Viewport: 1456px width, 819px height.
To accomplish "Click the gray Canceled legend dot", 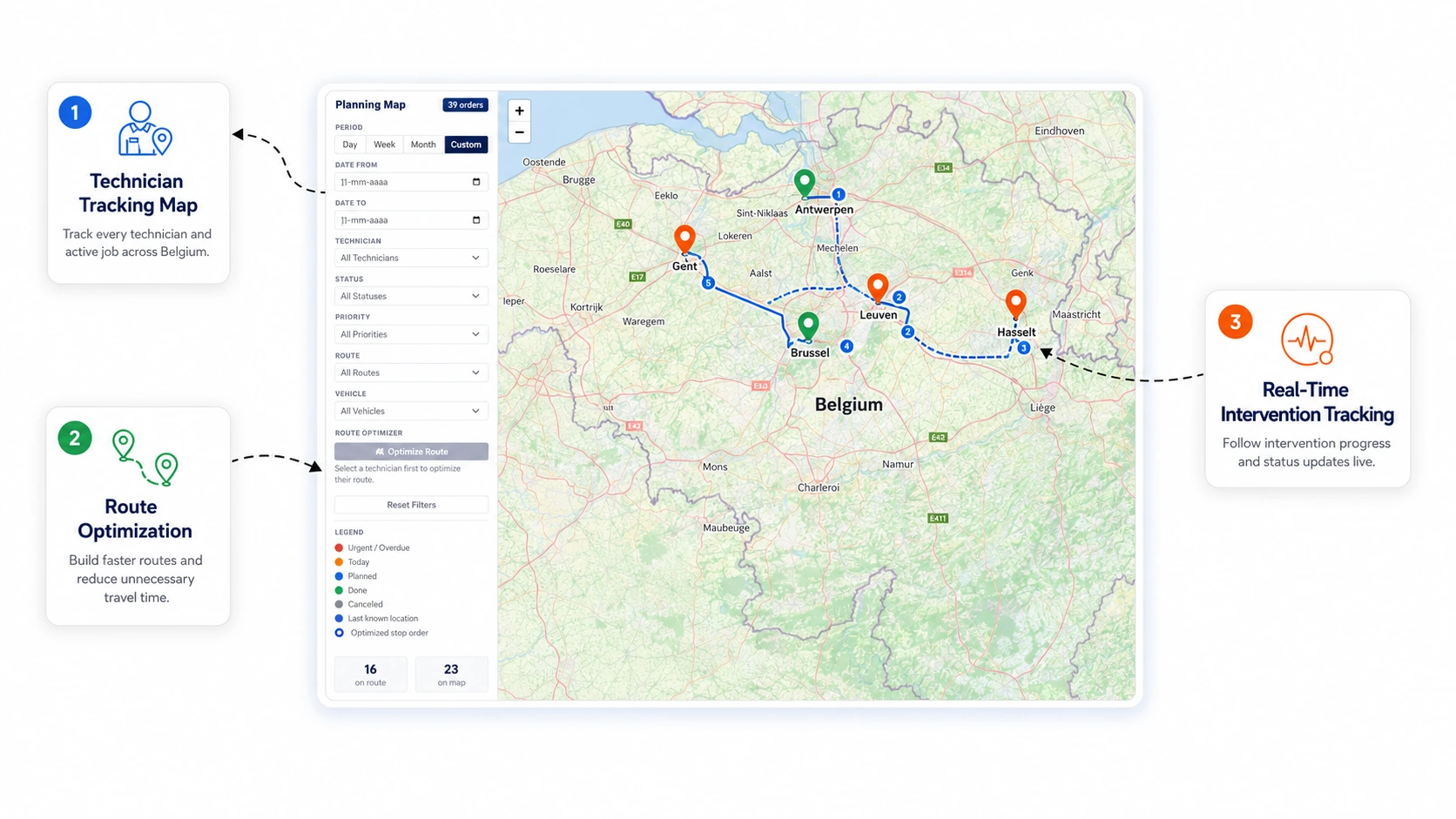I will 340,604.
